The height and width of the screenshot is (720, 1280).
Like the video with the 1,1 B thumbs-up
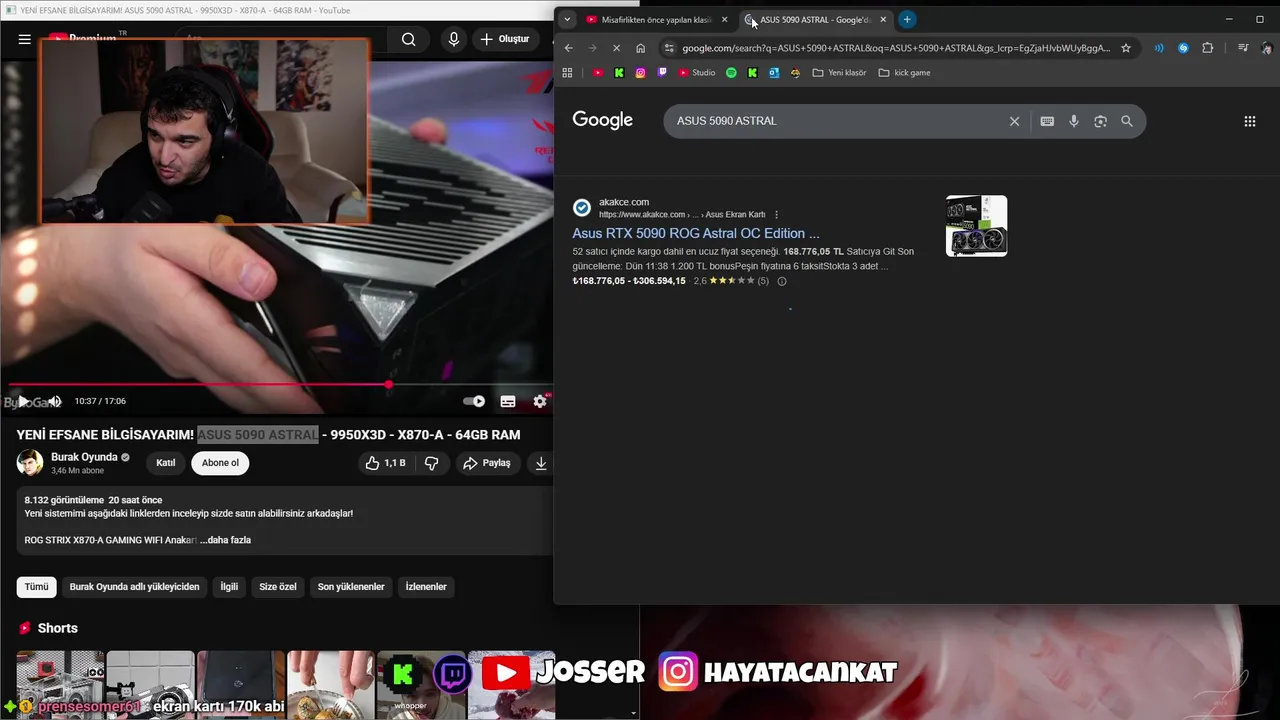coord(385,463)
